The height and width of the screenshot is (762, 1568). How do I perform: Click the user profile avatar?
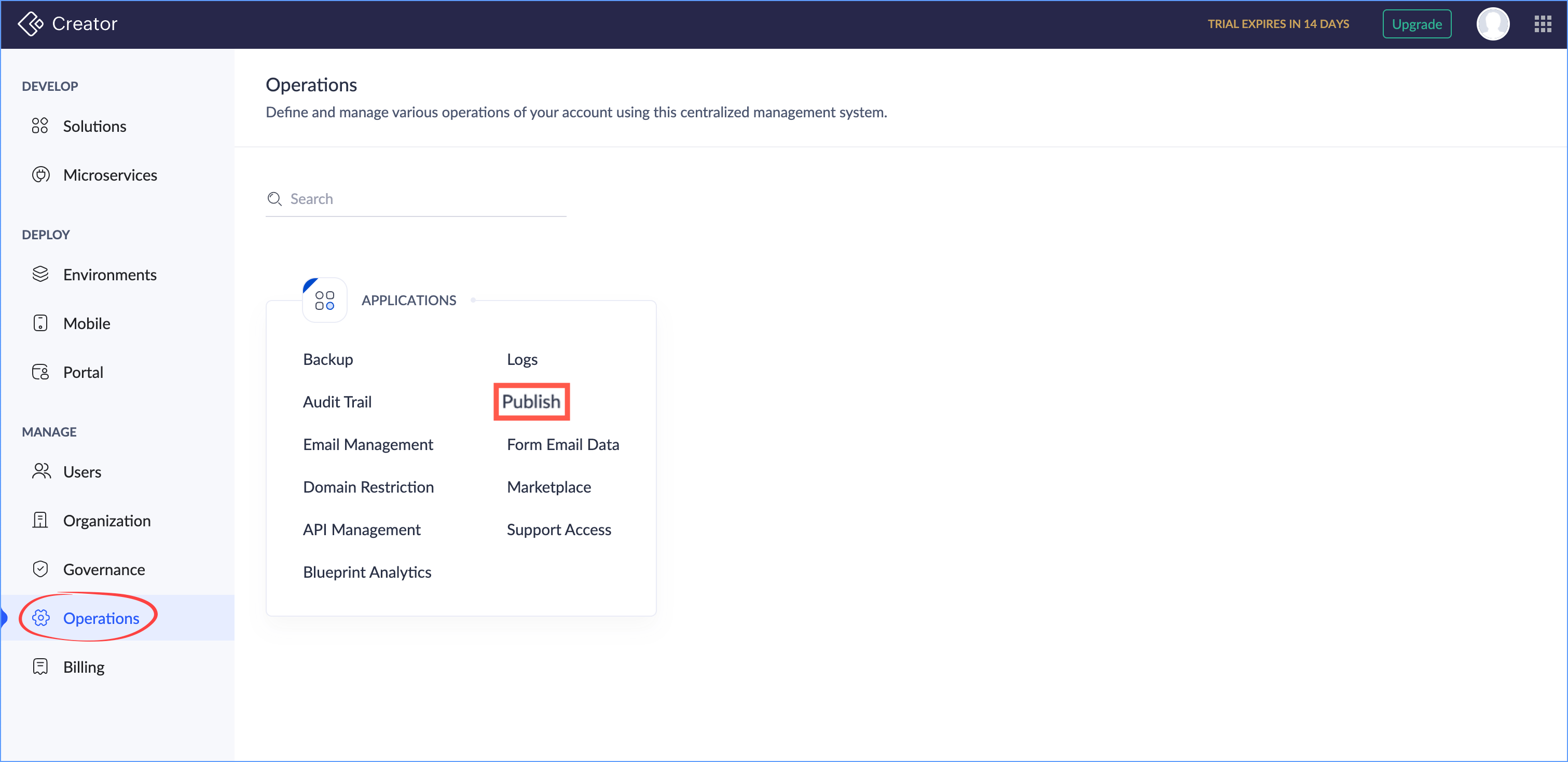(1493, 24)
